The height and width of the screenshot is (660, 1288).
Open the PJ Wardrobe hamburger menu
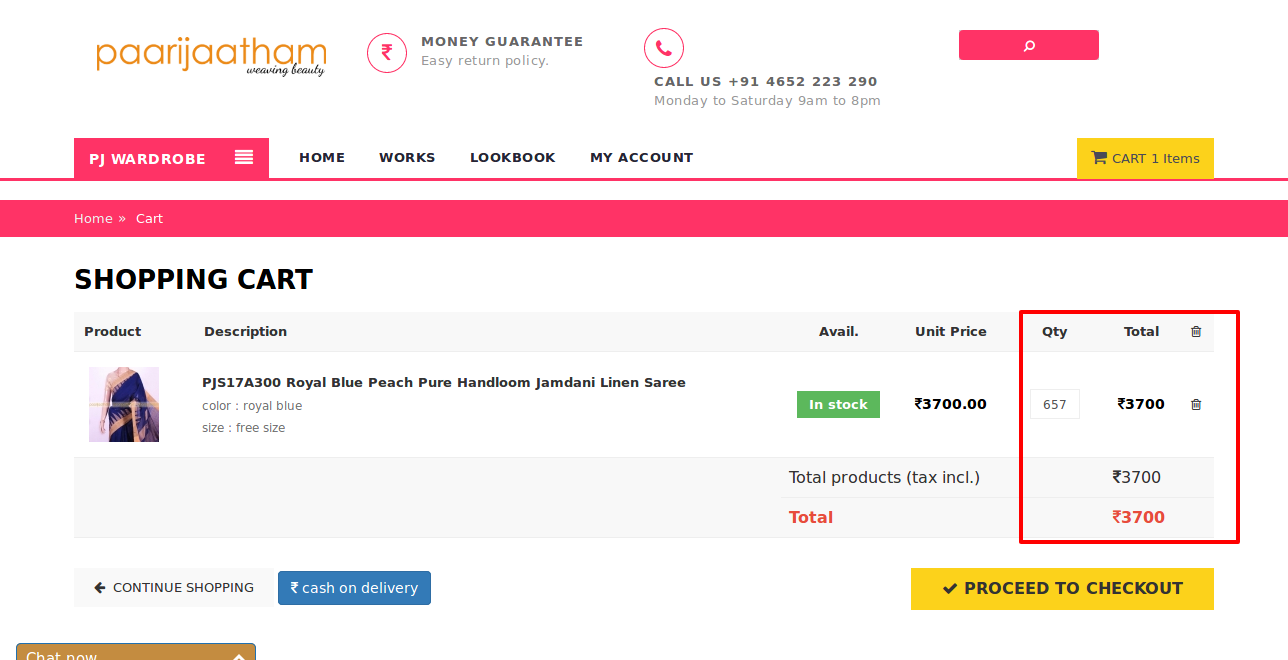click(243, 157)
